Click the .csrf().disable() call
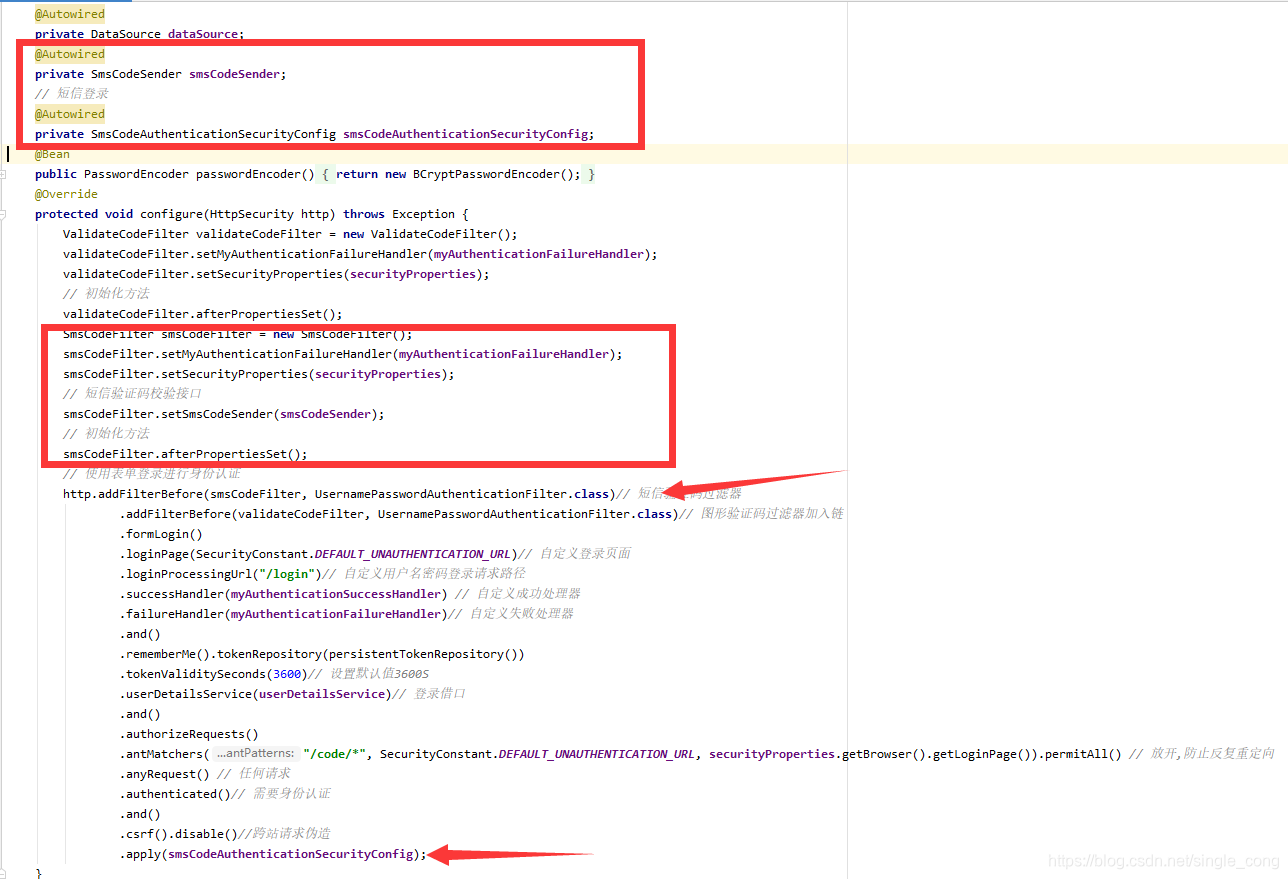The width and height of the screenshot is (1288, 879). [178, 834]
